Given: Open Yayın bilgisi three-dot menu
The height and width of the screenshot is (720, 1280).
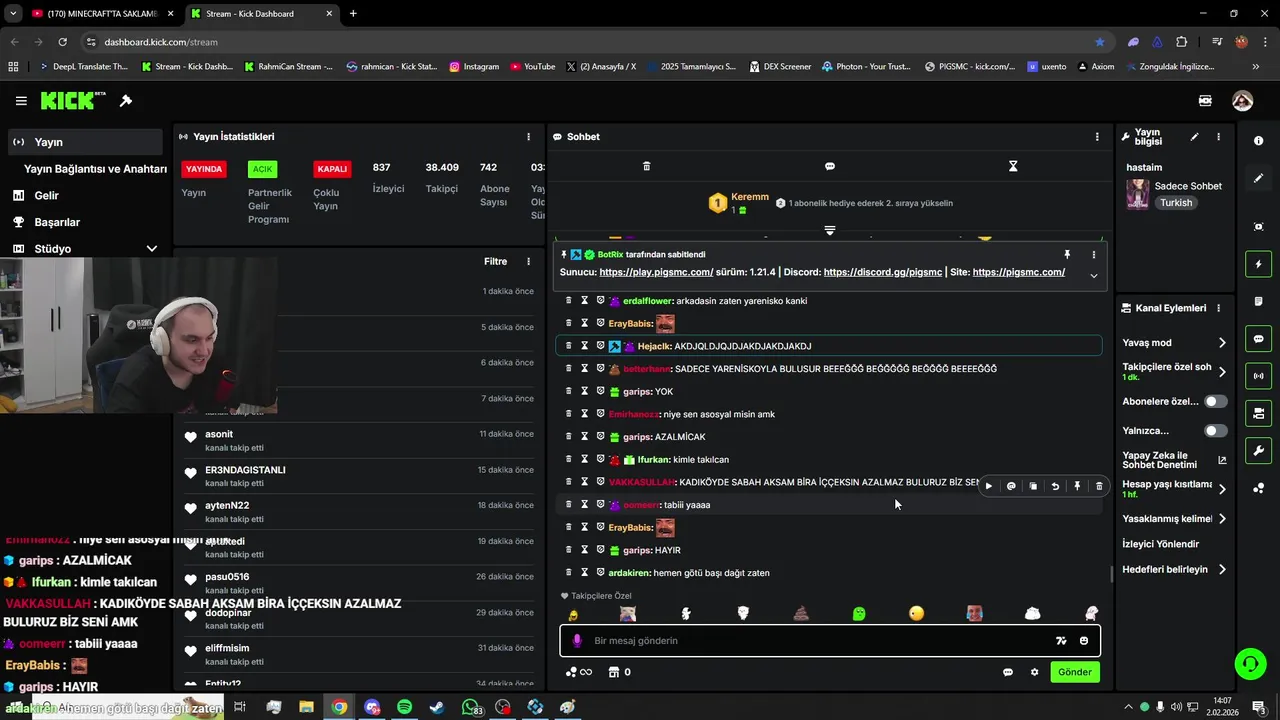Looking at the screenshot, I should tap(1218, 137).
